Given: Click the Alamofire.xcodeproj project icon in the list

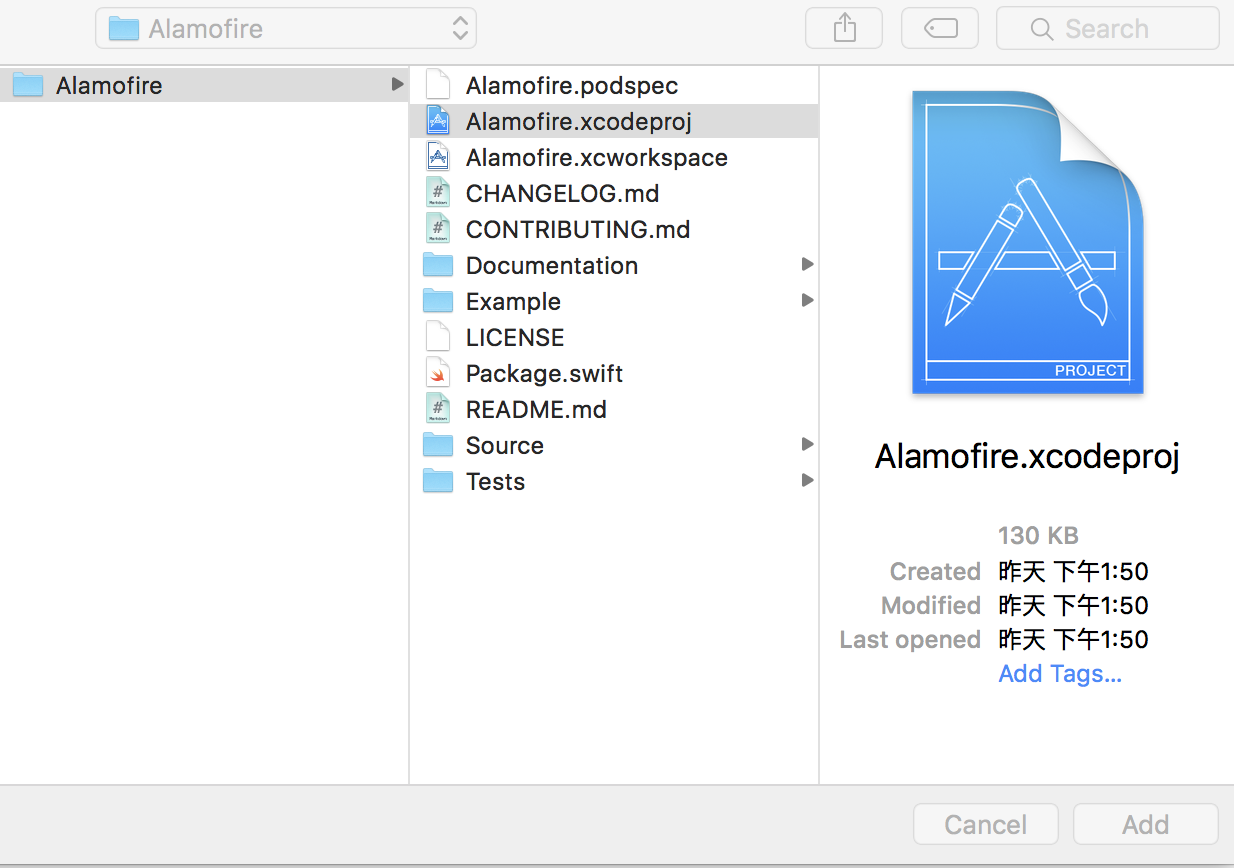Looking at the screenshot, I should 438,122.
